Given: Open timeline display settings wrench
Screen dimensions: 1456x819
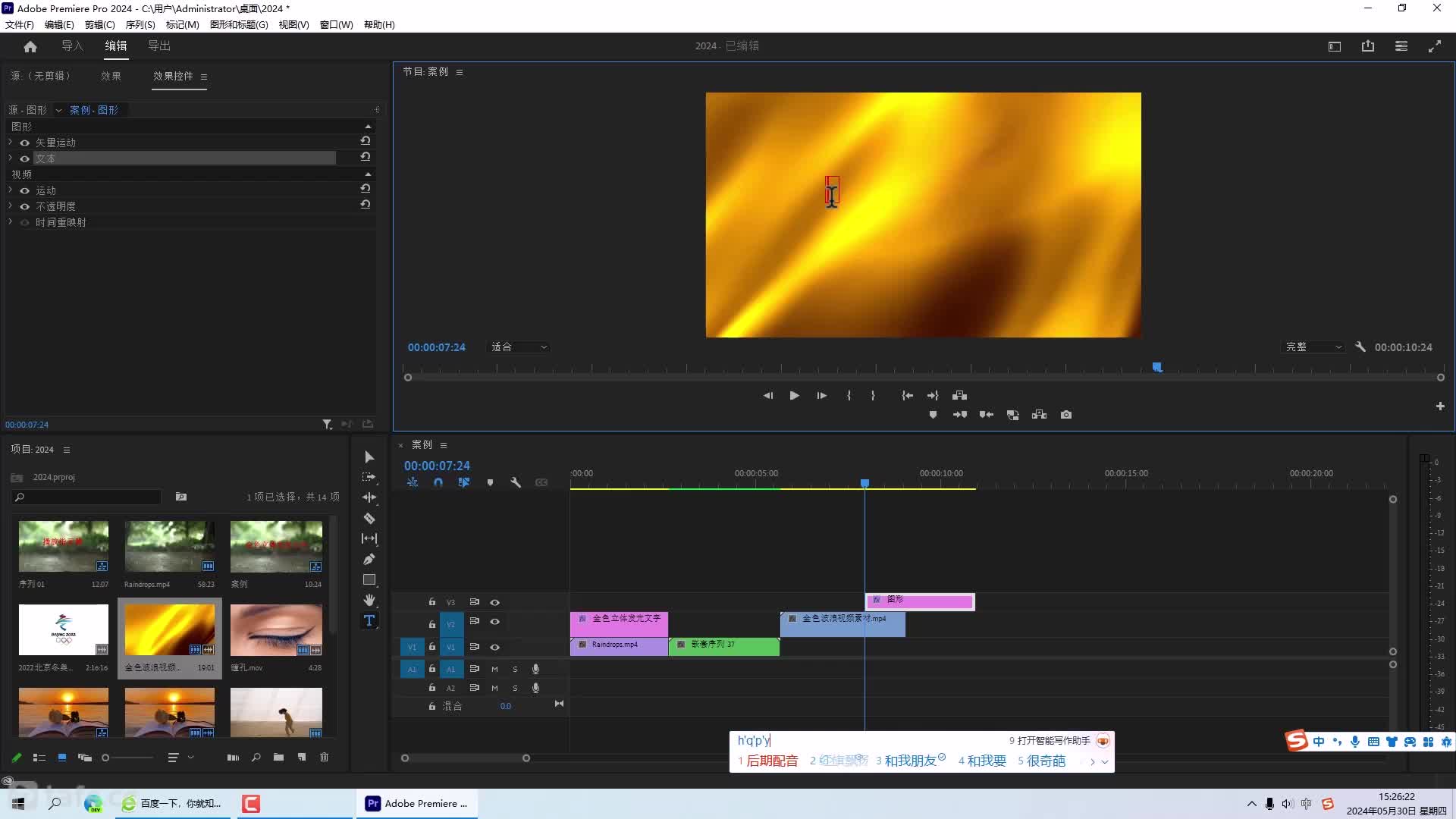Looking at the screenshot, I should pyautogui.click(x=516, y=482).
